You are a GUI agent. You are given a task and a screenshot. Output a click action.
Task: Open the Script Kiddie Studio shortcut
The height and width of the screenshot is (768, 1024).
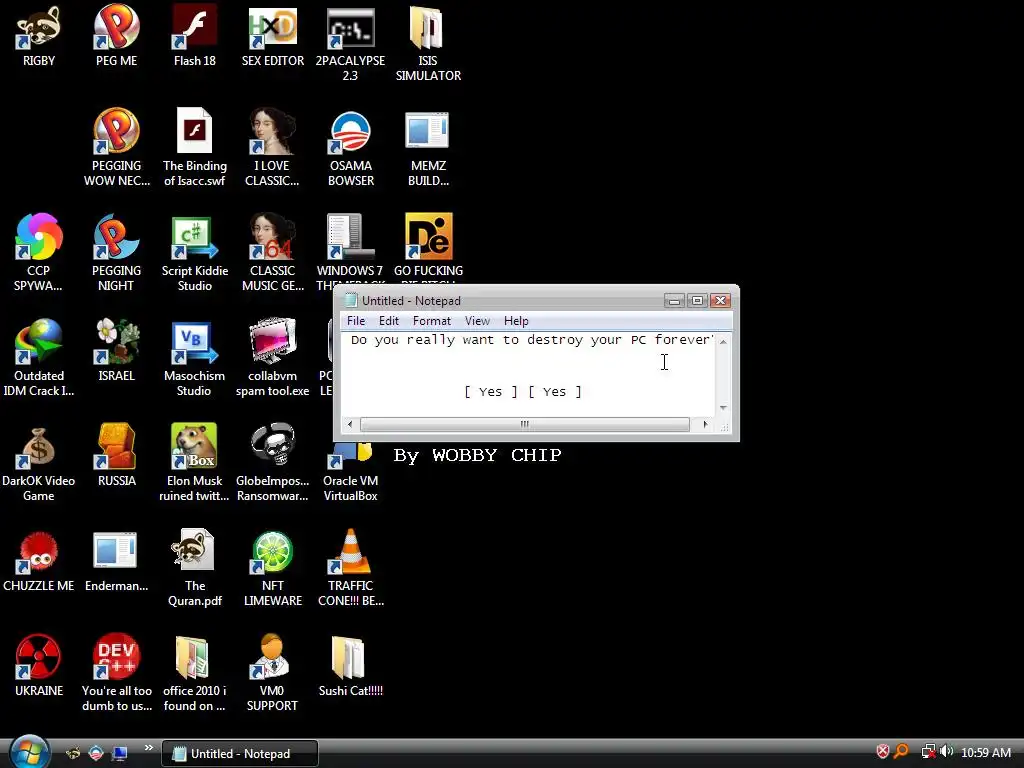(x=195, y=252)
